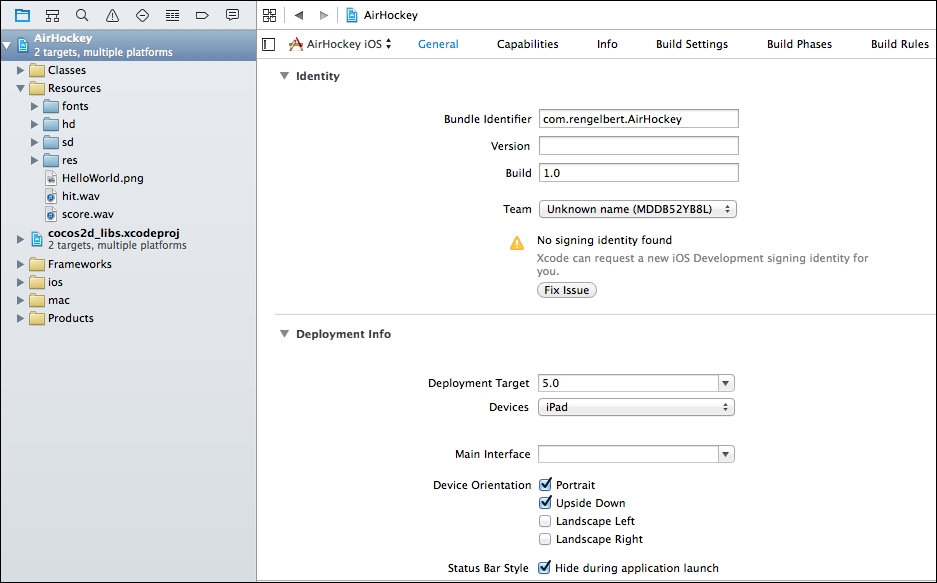
Task: Click the Classes folder icon
Action: click(x=37, y=70)
